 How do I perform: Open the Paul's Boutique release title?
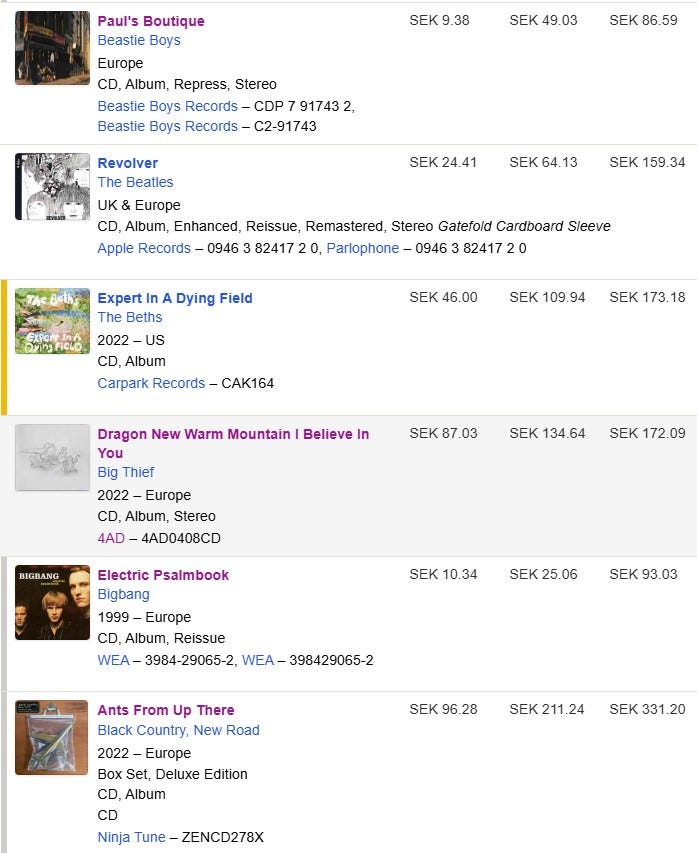pyautogui.click(x=151, y=21)
